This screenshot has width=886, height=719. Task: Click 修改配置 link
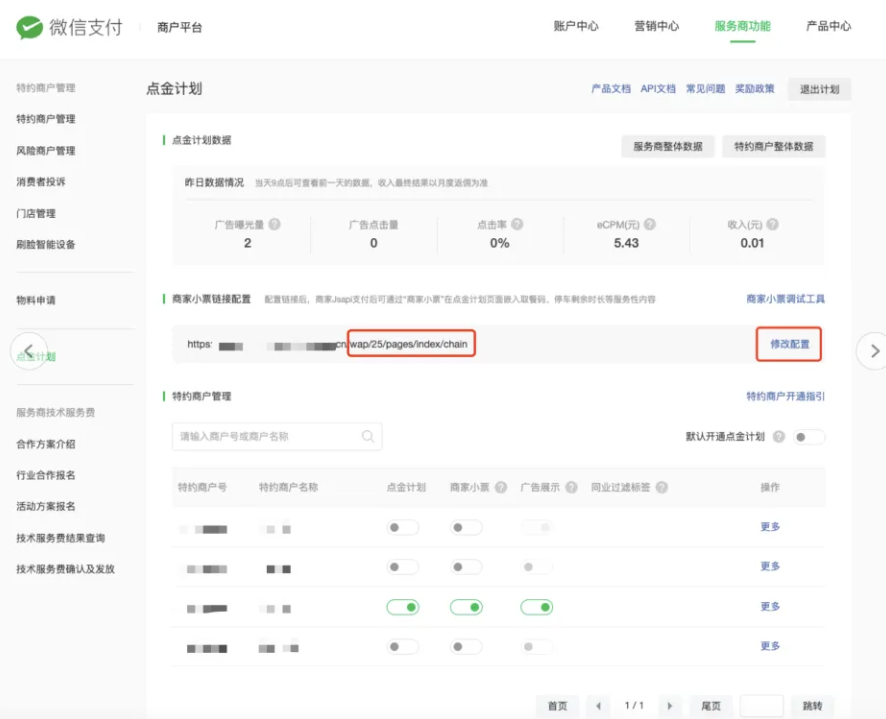tap(790, 344)
